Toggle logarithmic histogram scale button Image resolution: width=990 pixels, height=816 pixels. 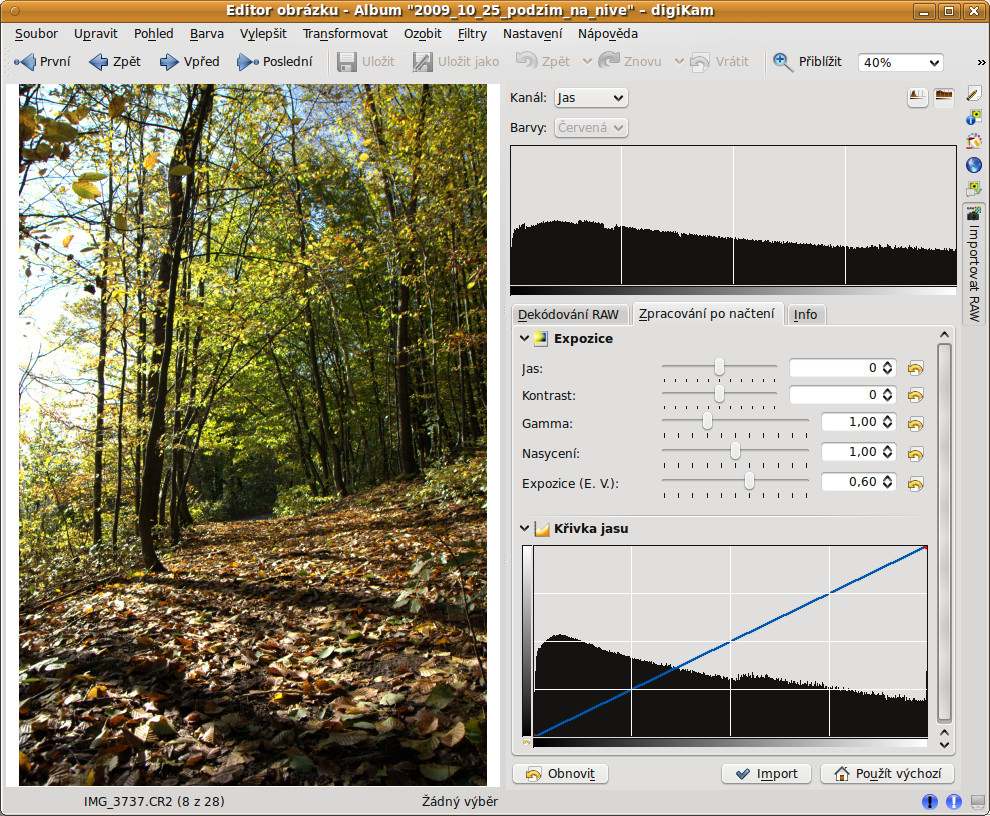[943, 97]
